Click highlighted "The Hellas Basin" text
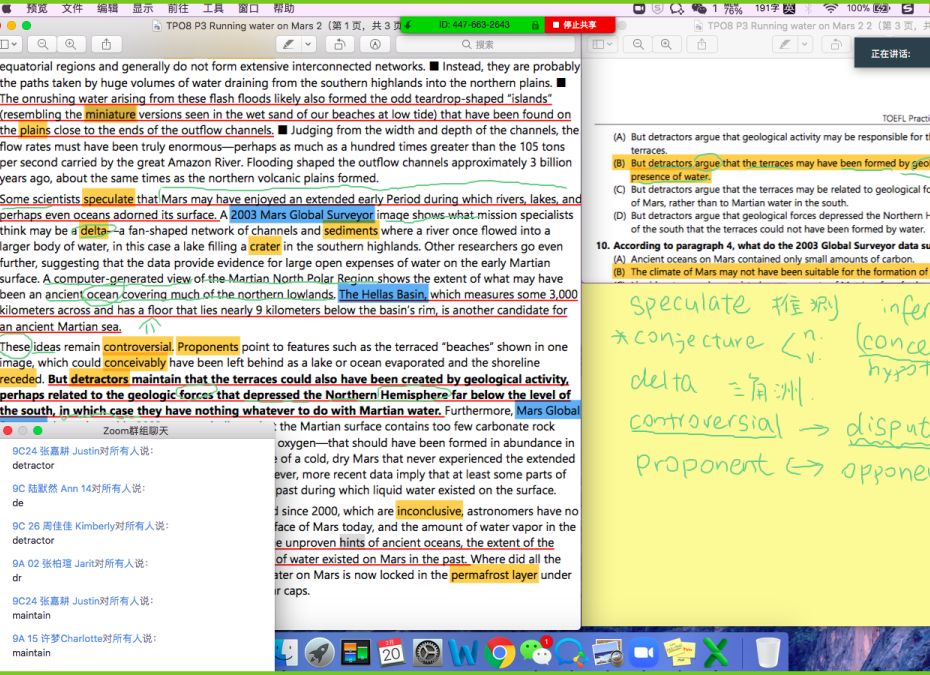The width and height of the screenshot is (930, 675). coord(383,294)
